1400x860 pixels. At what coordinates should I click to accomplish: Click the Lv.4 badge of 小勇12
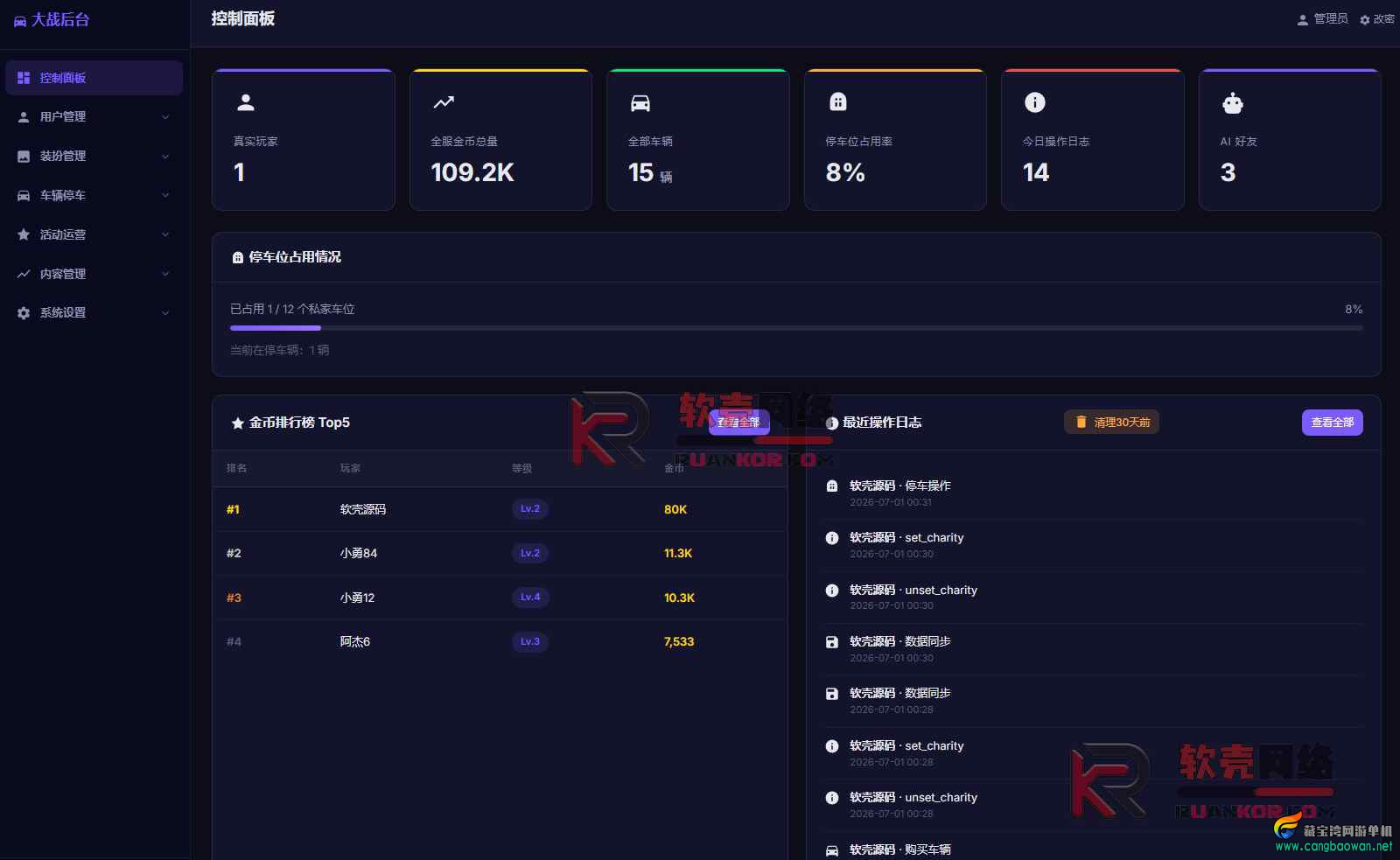point(530,597)
